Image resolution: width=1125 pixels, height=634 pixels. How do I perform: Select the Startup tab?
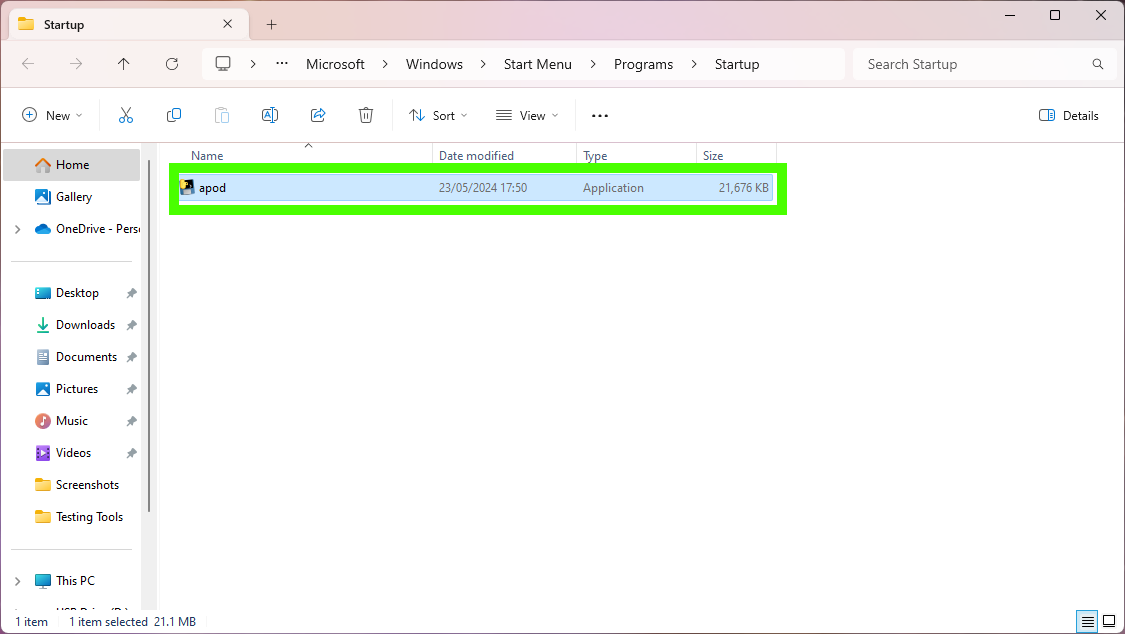pos(129,24)
